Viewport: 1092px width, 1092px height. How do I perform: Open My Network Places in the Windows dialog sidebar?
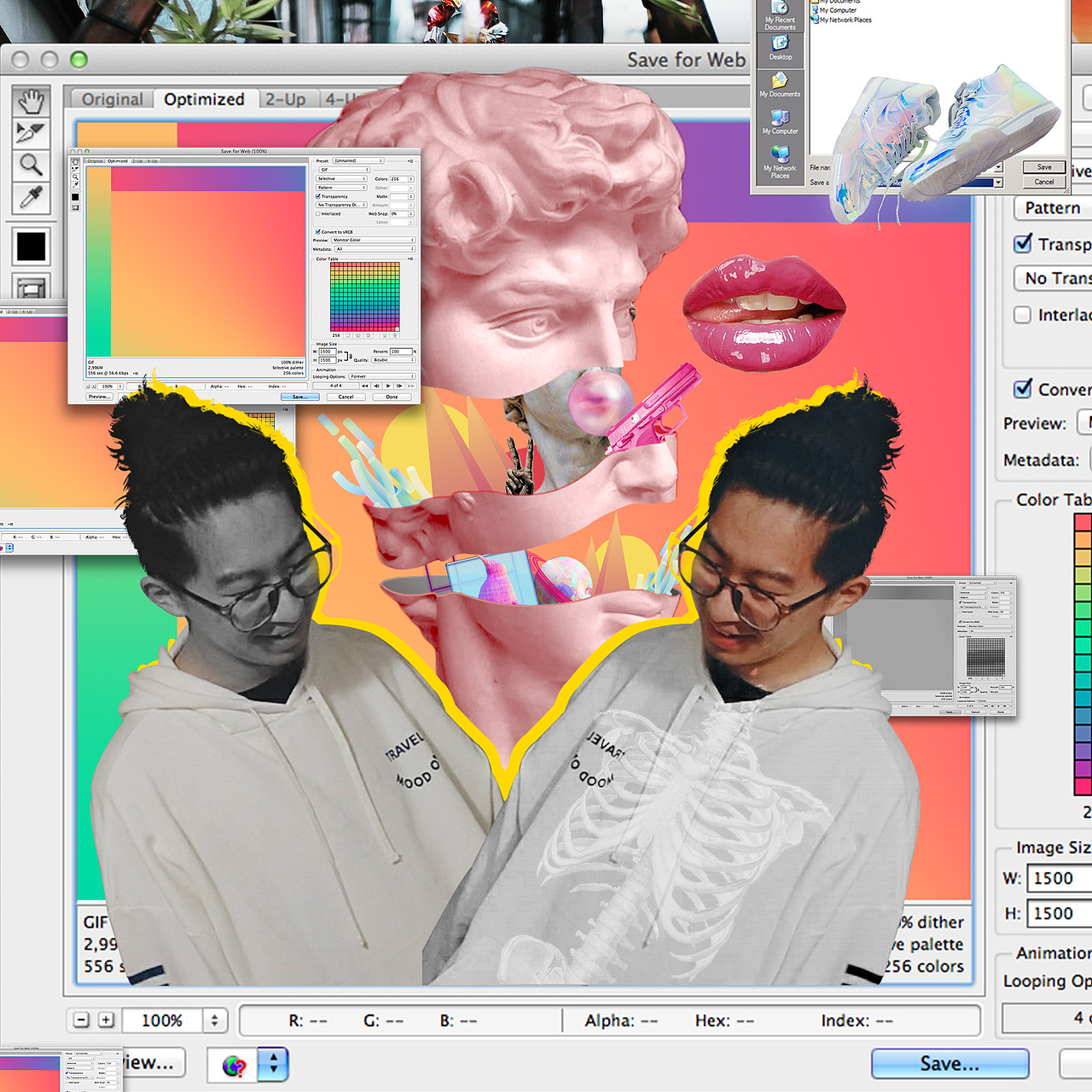(x=780, y=160)
